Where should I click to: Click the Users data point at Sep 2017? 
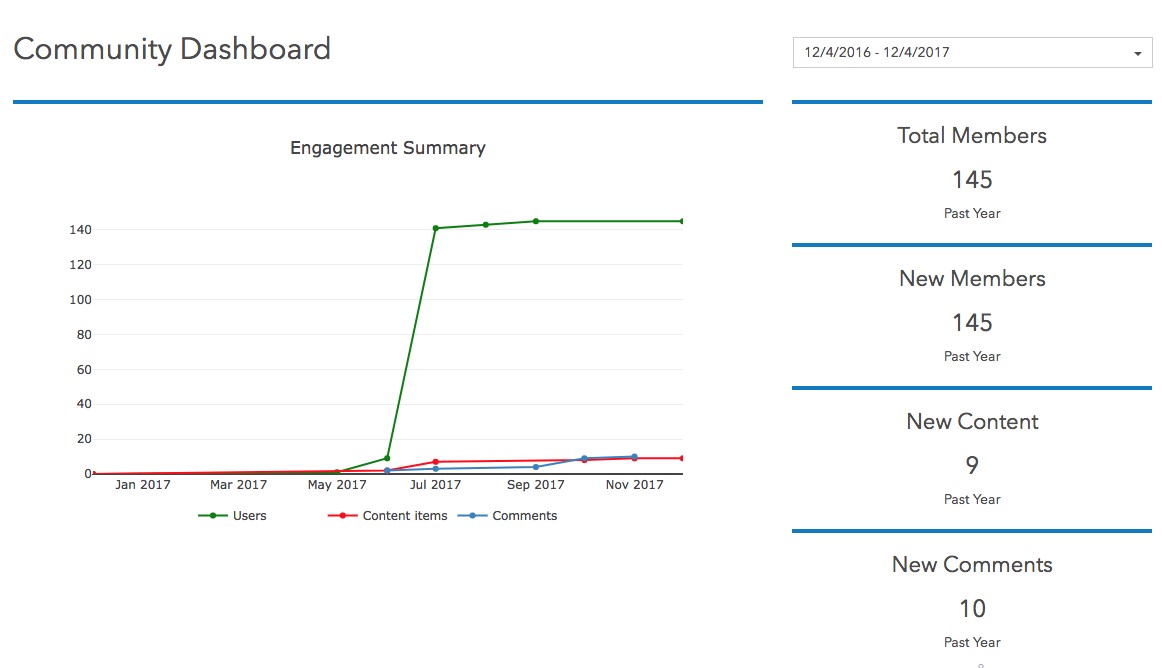pyautogui.click(x=536, y=221)
